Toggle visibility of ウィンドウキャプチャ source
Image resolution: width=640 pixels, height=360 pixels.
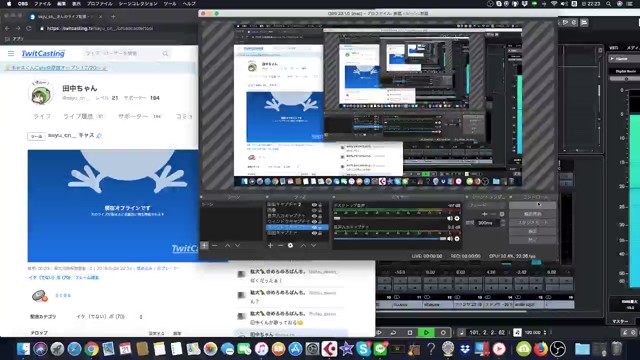pos(314,221)
